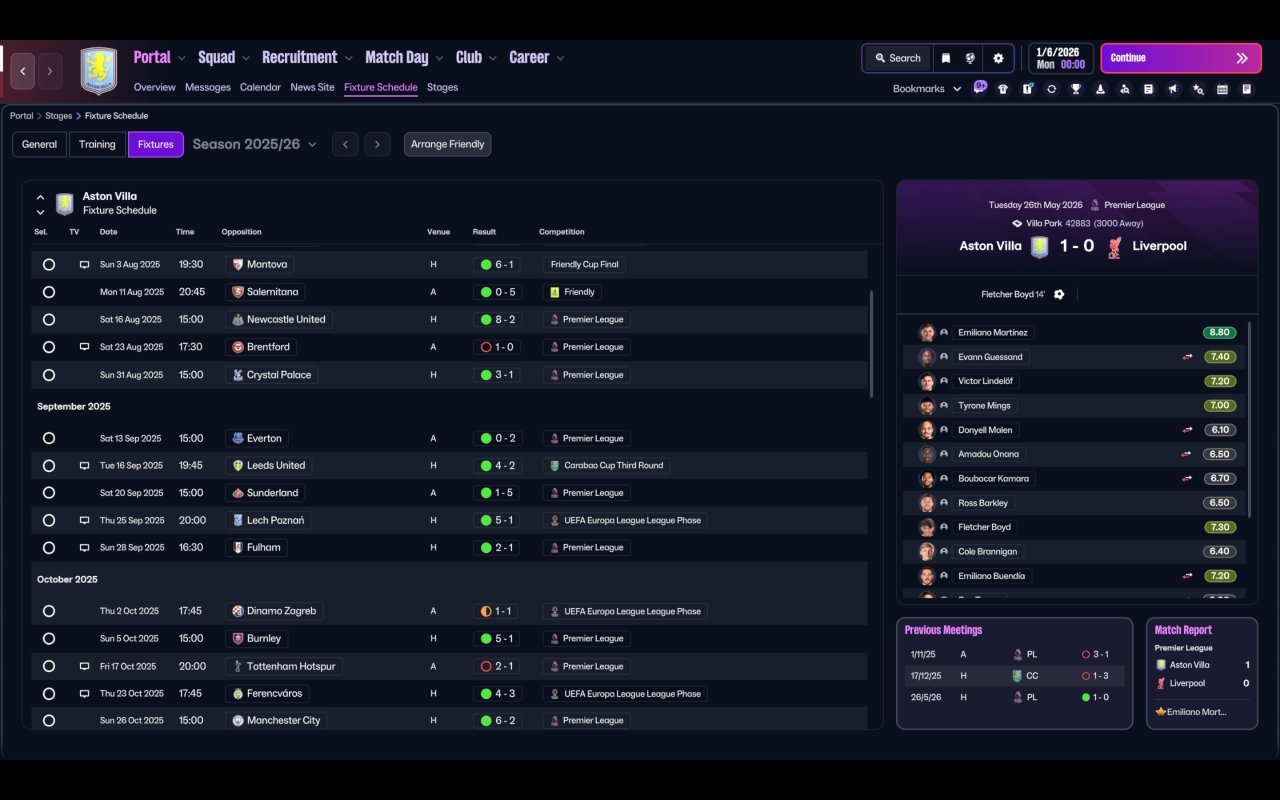Image resolution: width=1280 pixels, height=800 pixels.
Task: Open the Calendar sub-tab
Action: tap(260, 87)
